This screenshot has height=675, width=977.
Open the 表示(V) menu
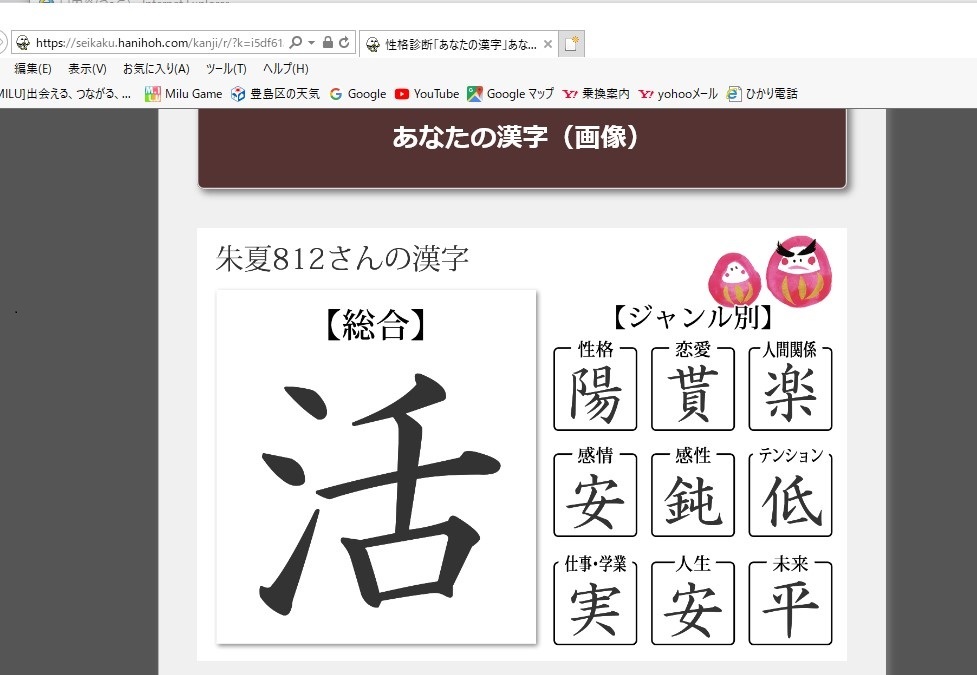pos(87,69)
